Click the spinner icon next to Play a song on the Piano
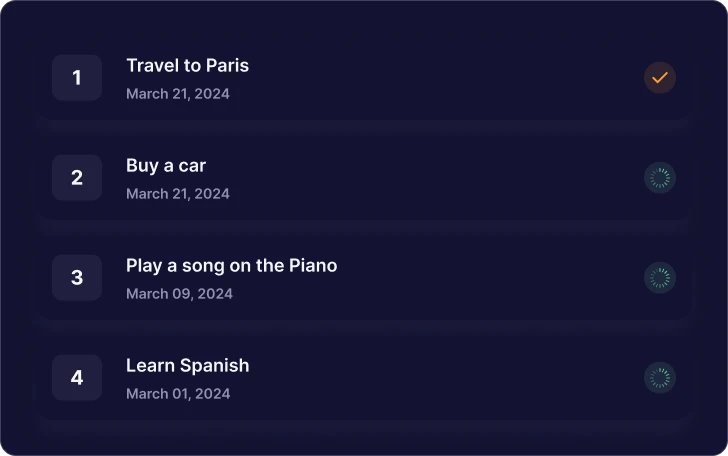This screenshot has width=728, height=456. pos(659,278)
